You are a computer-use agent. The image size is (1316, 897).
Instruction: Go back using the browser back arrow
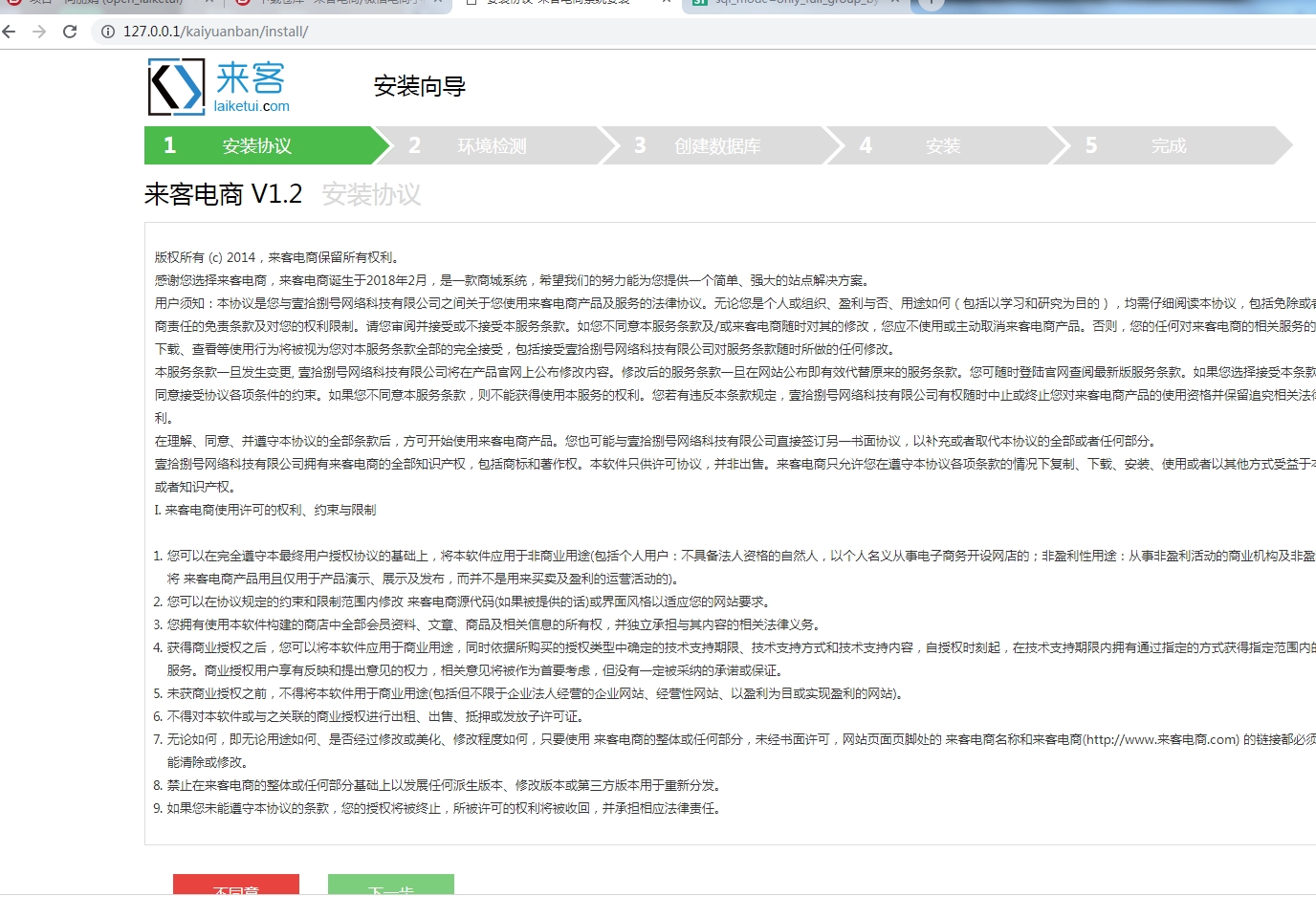10,32
